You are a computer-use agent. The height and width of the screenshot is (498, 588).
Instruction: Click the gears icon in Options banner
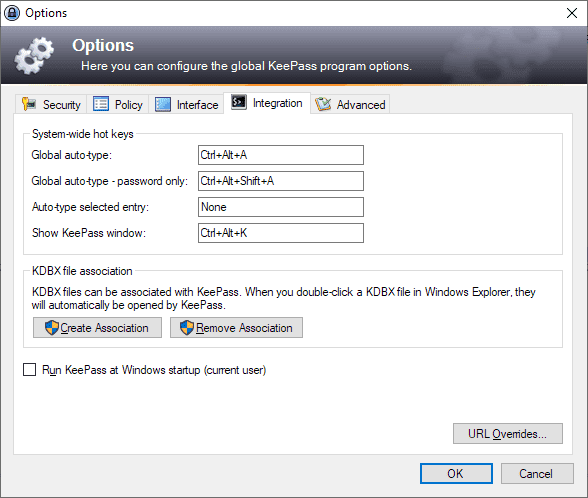click(x=34, y=56)
